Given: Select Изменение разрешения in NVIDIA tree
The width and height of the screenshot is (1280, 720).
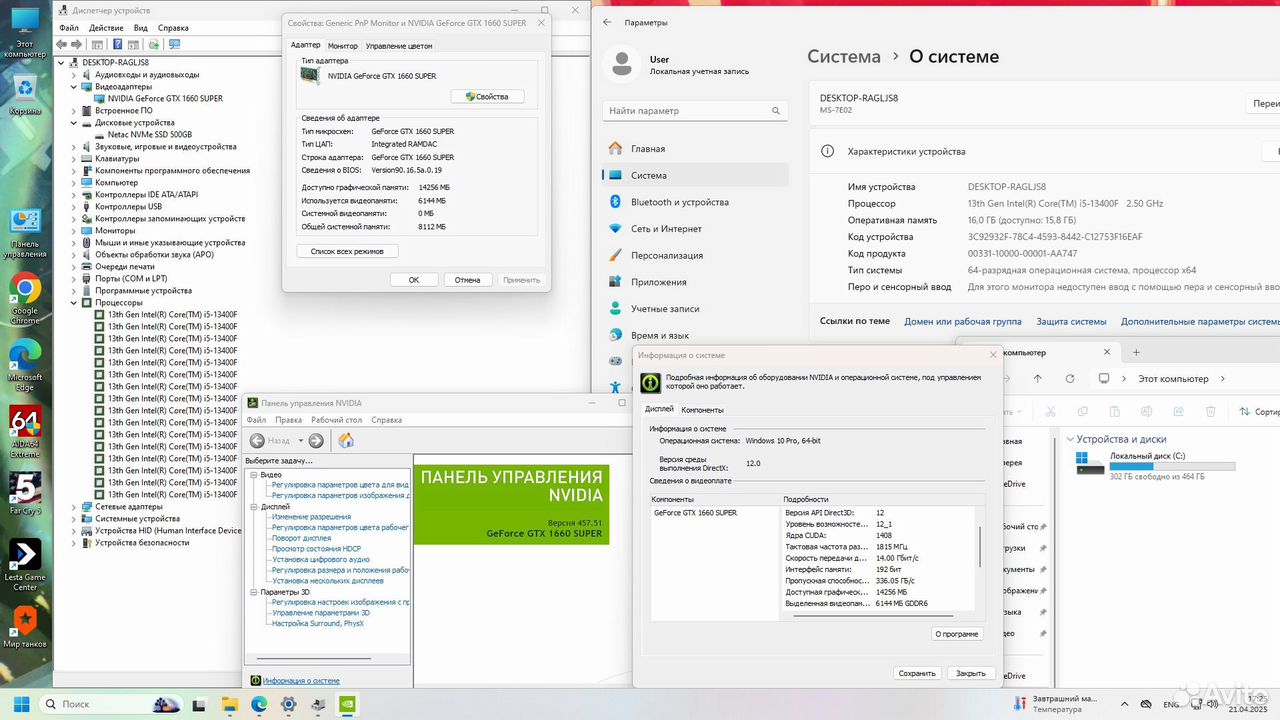Looking at the screenshot, I should click(x=311, y=517).
